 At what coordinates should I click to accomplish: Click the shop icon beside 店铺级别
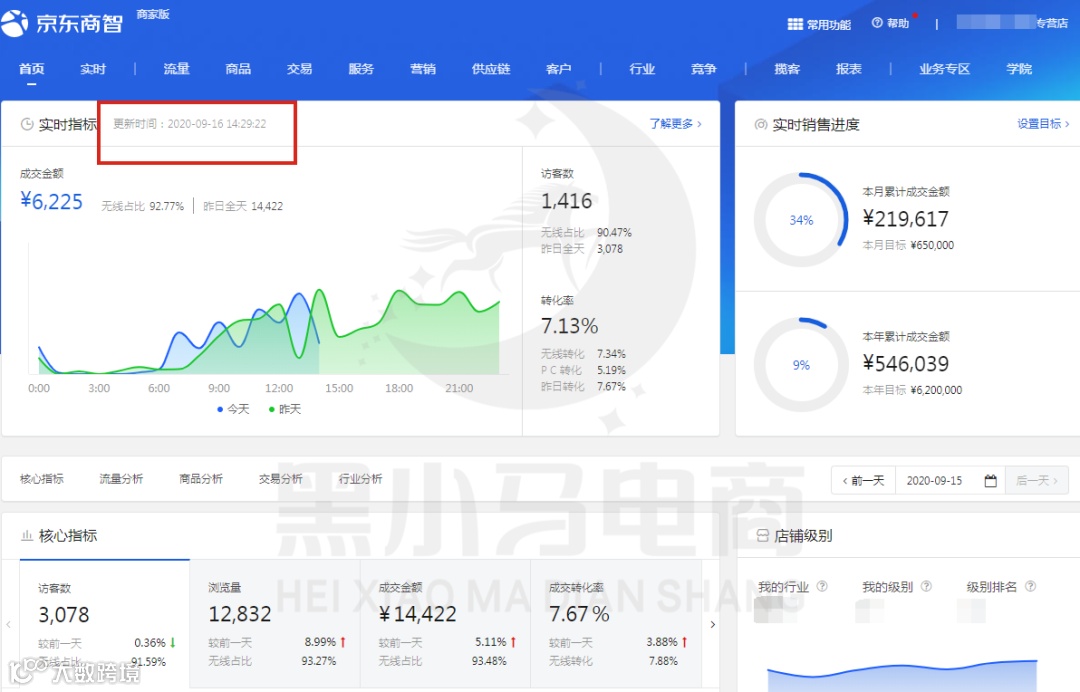762,536
